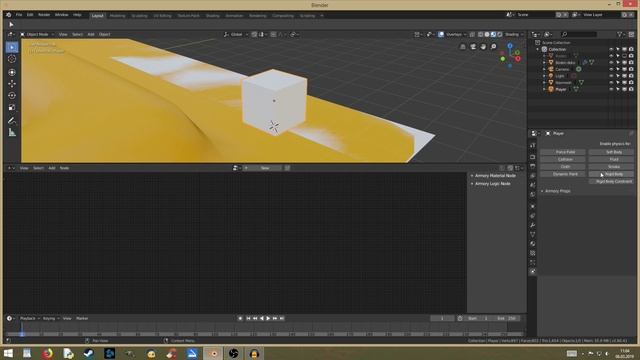Image resolution: width=640 pixels, height=360 pixels.
Task: Toggle visibility eye for Camera object
Action: coord(611,69)
